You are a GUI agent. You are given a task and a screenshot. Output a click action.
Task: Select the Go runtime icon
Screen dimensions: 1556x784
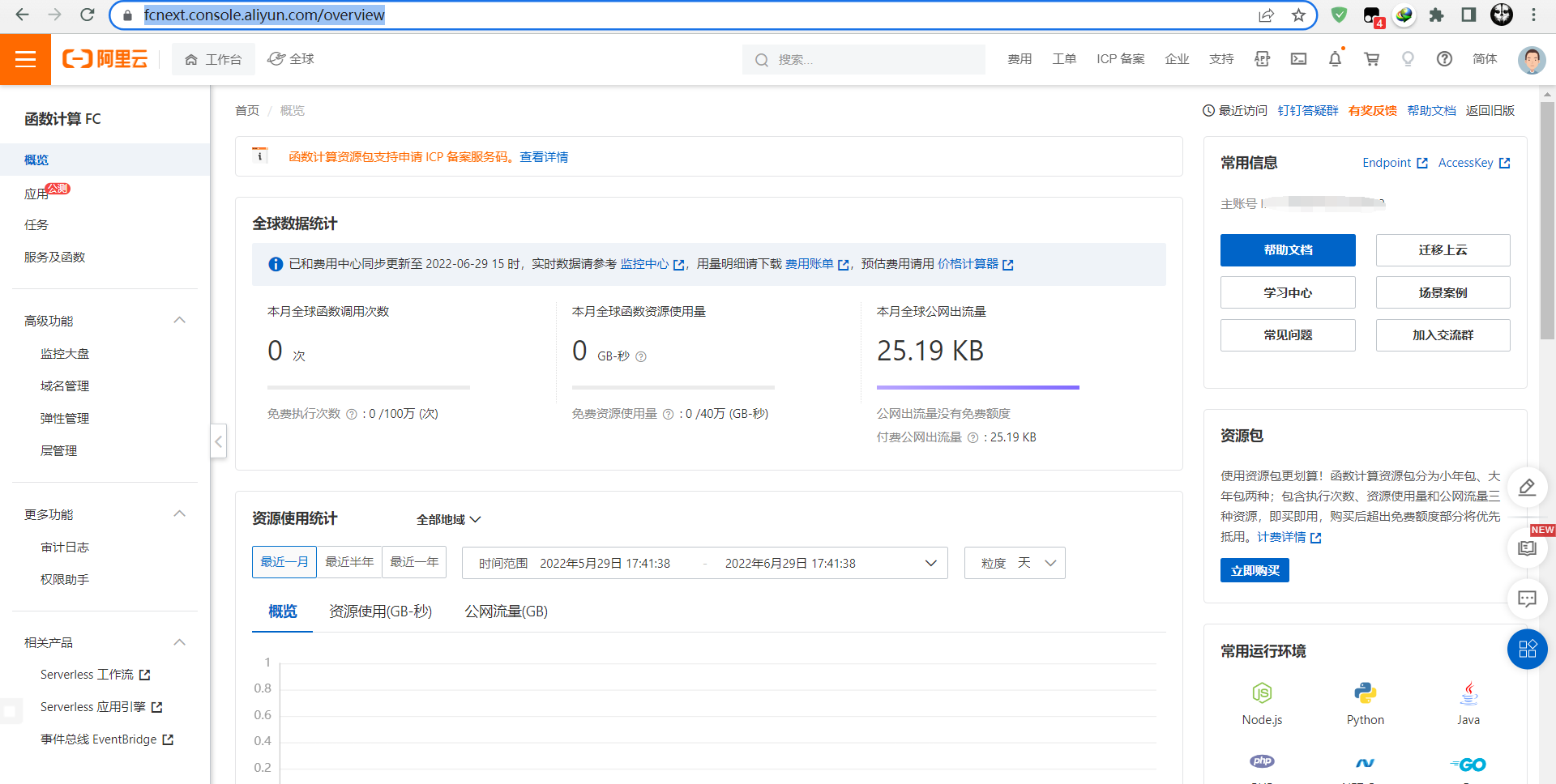point(1468,765)
